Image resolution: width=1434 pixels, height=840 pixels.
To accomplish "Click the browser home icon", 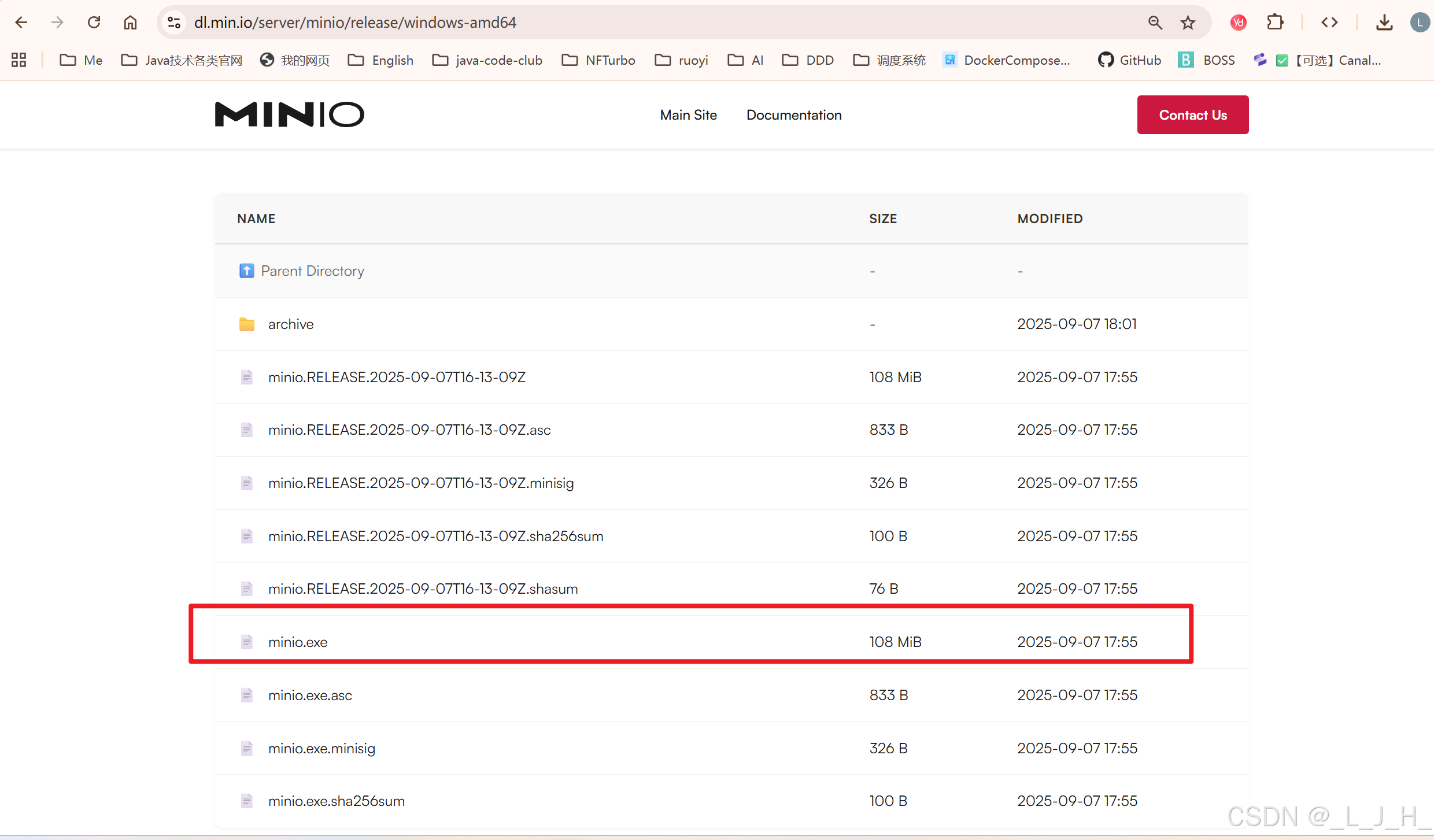I will 131,23.
